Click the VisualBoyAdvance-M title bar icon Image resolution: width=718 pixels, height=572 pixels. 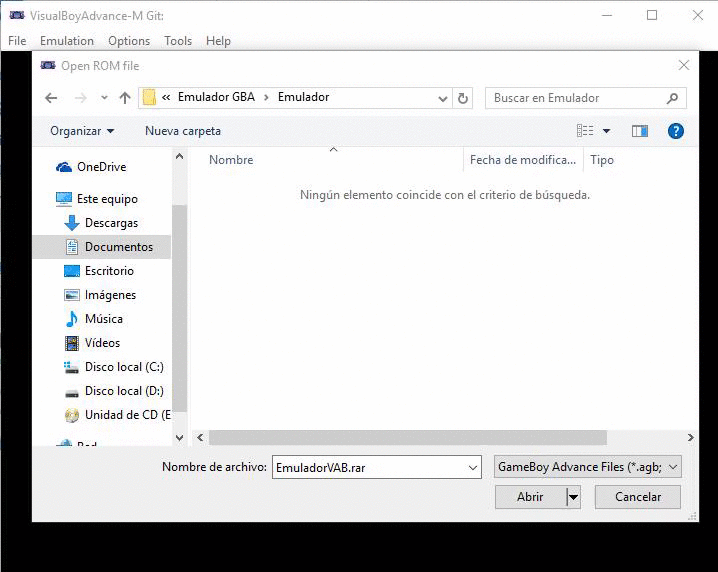pyautogui.click(x=17, y=16)
